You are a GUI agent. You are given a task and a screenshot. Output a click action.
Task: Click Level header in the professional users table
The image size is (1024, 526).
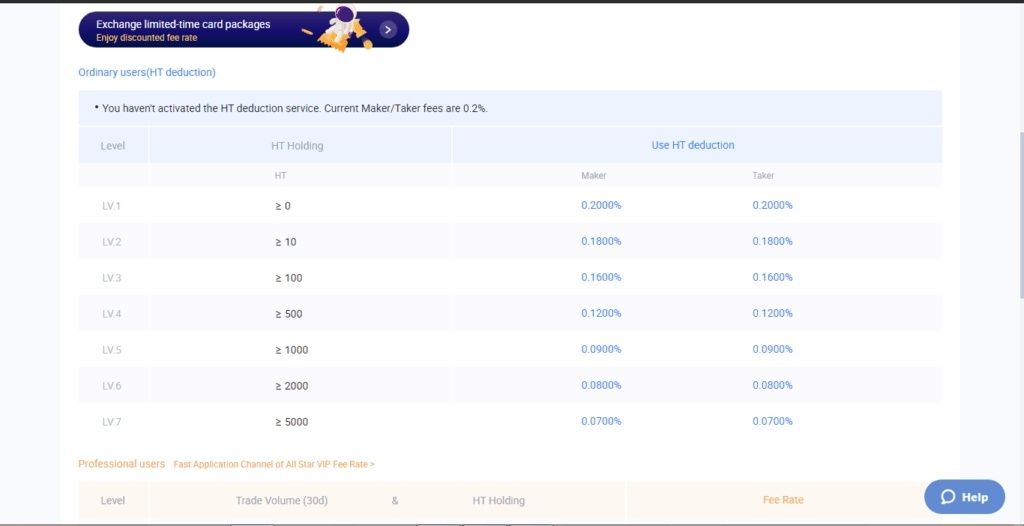point(112,501)
